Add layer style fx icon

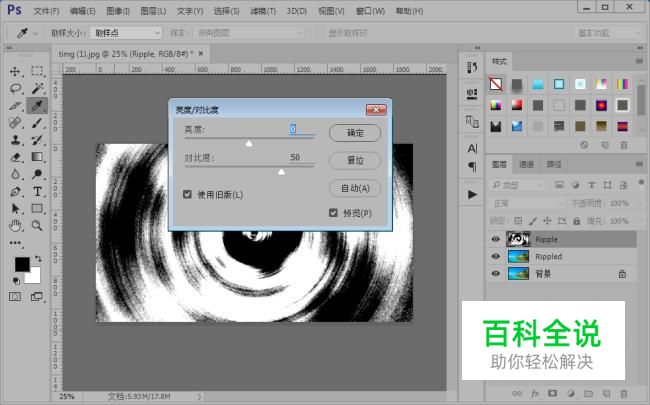pyautogui.click(x=535, y=393)
